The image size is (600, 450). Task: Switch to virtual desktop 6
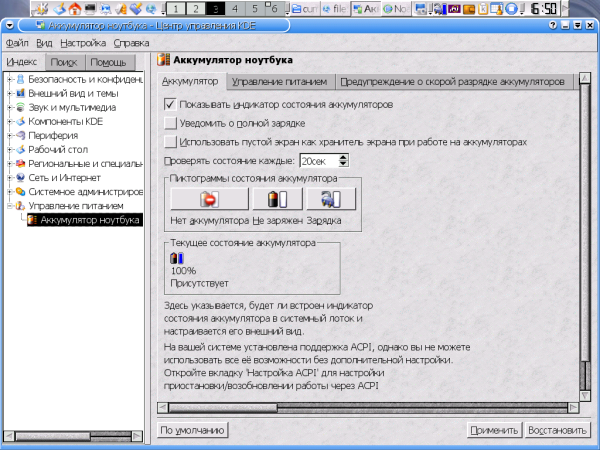(x=274, y=8)
